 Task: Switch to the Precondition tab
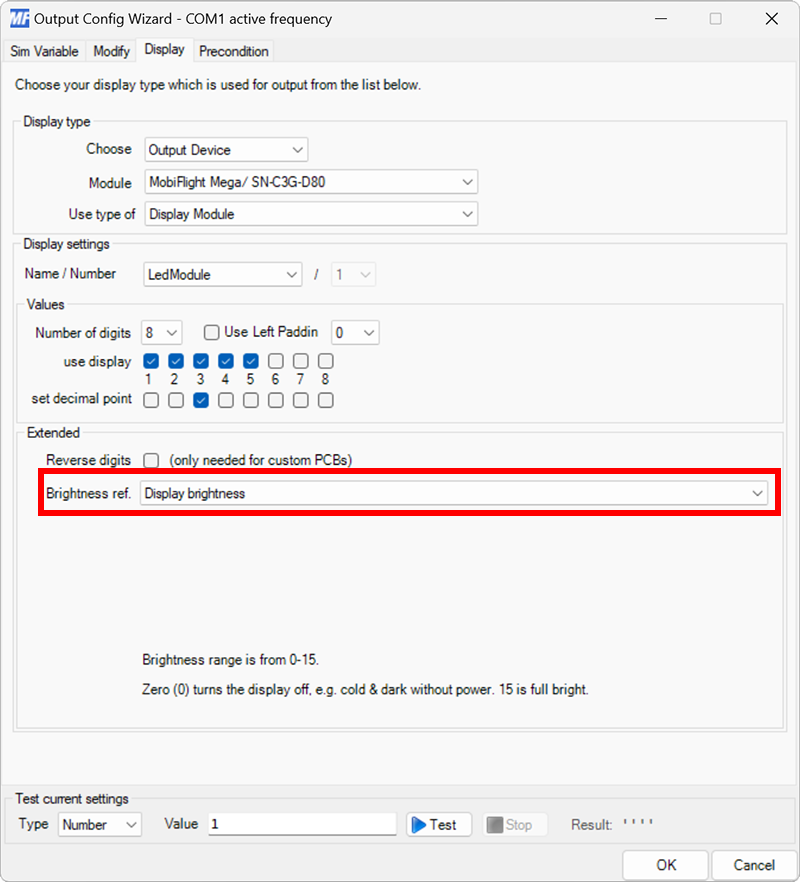pos(233,51)
